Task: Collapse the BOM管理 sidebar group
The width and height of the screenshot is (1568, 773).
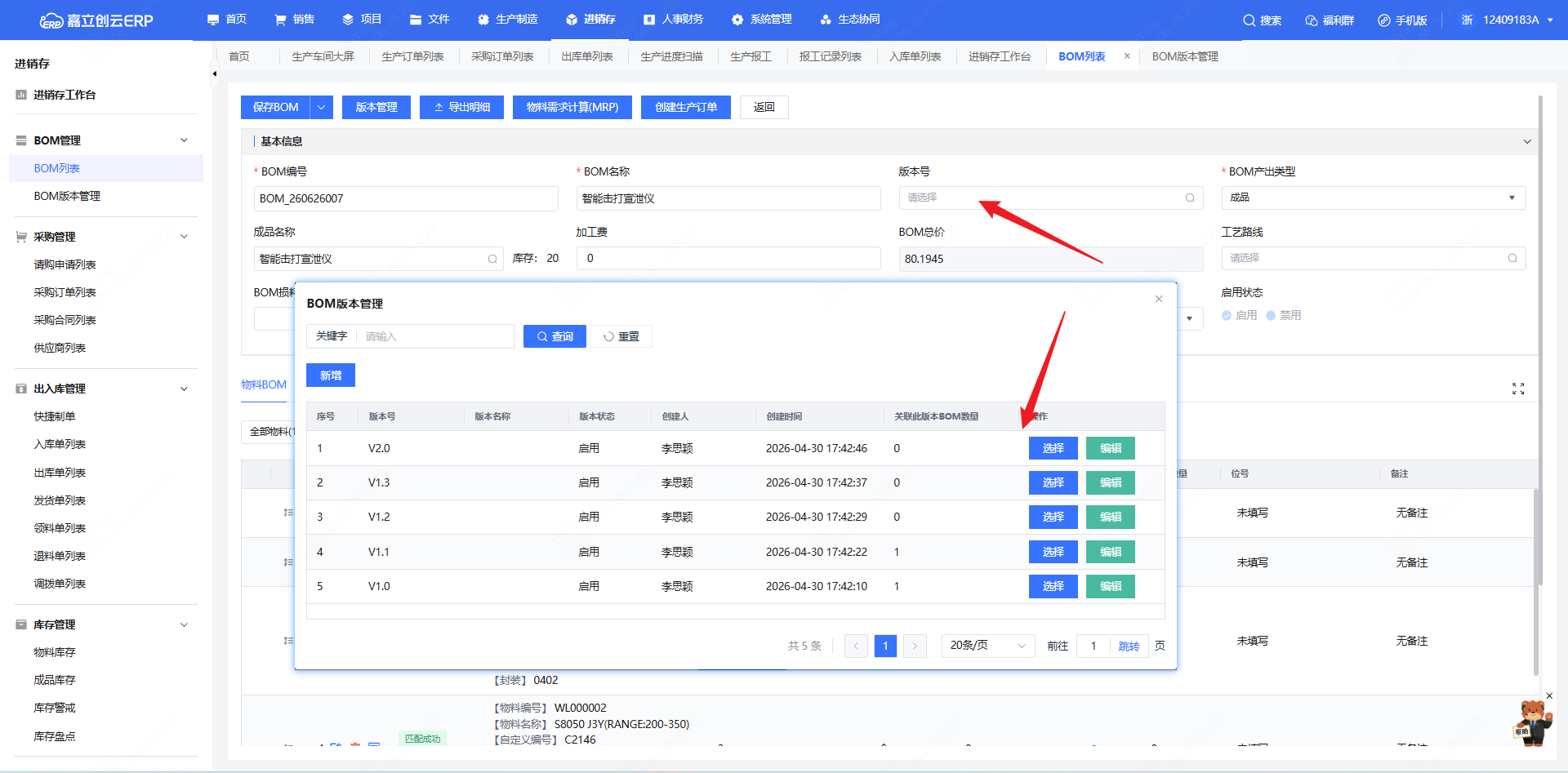Action: [x=184, y=140]
